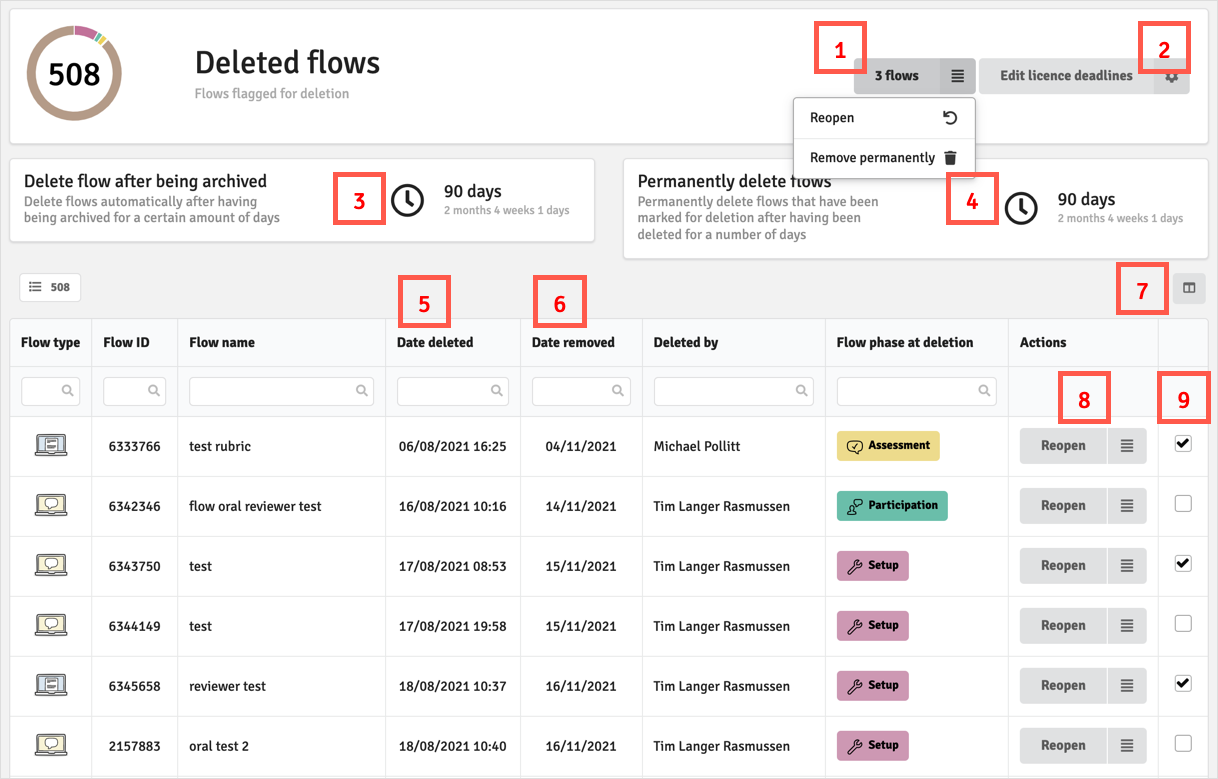Click the clock icon for permanently delete flows
The height and width of the screenshot is (779, 1218).
coord(1021,208)
